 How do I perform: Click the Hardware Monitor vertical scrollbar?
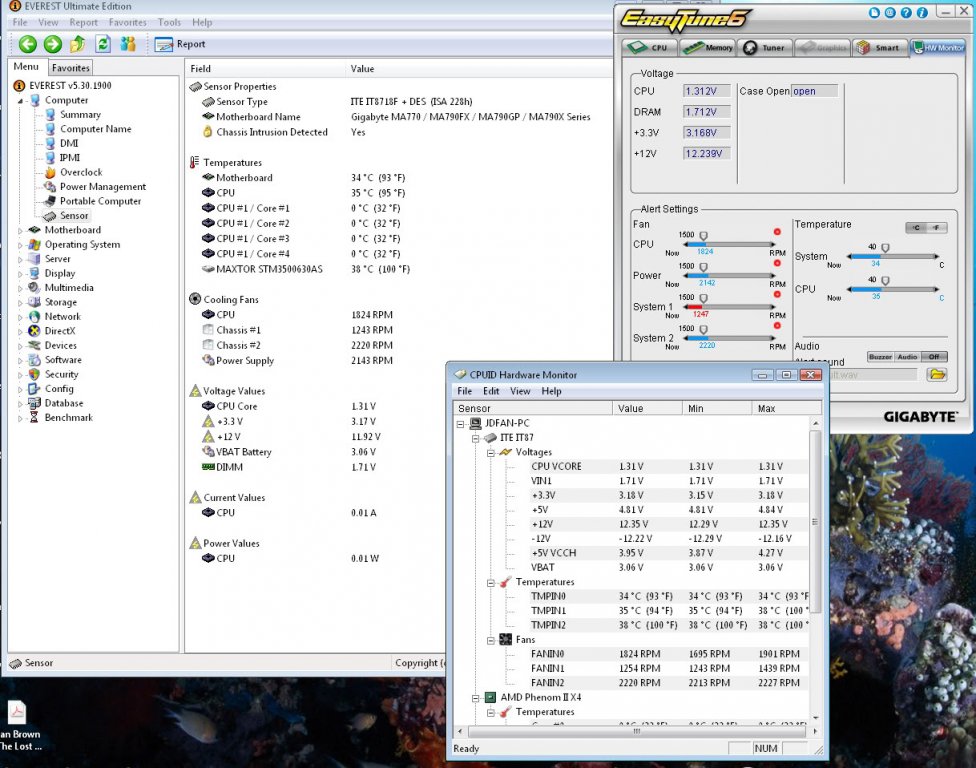[816, 520]
